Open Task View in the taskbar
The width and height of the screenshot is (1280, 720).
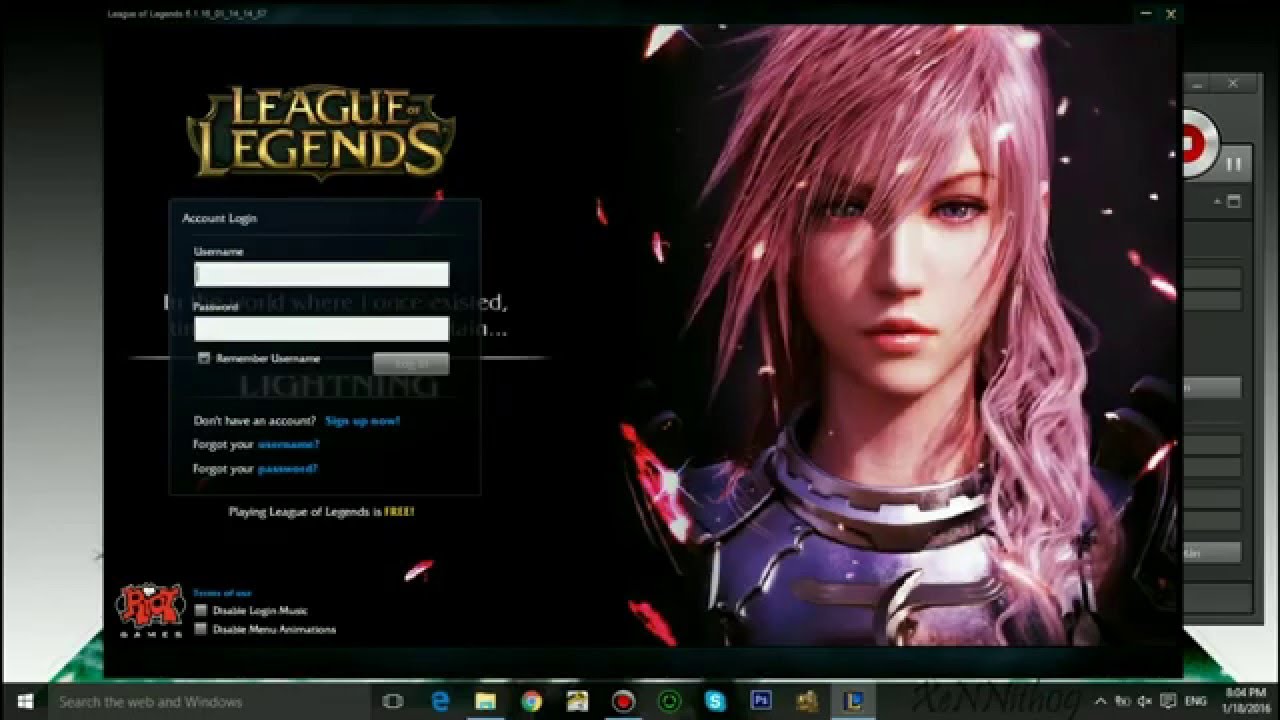(x=393, y=702)
